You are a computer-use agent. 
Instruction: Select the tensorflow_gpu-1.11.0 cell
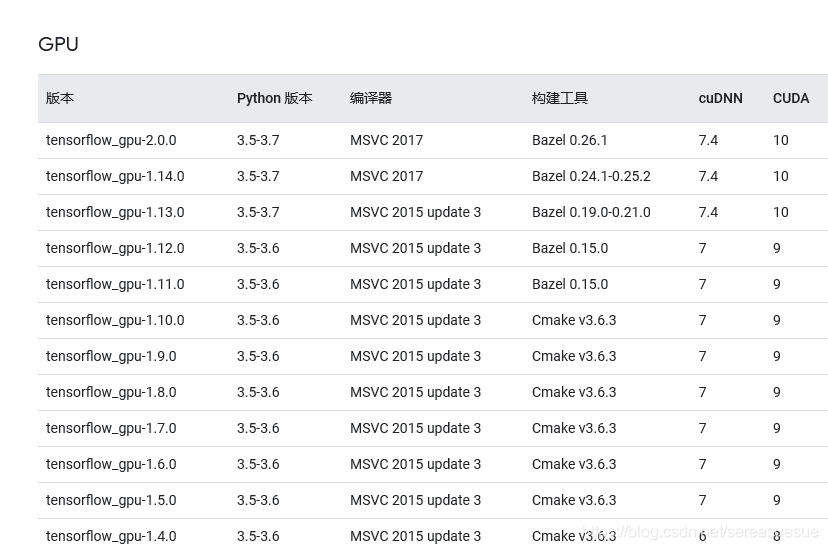click(115, 284)
